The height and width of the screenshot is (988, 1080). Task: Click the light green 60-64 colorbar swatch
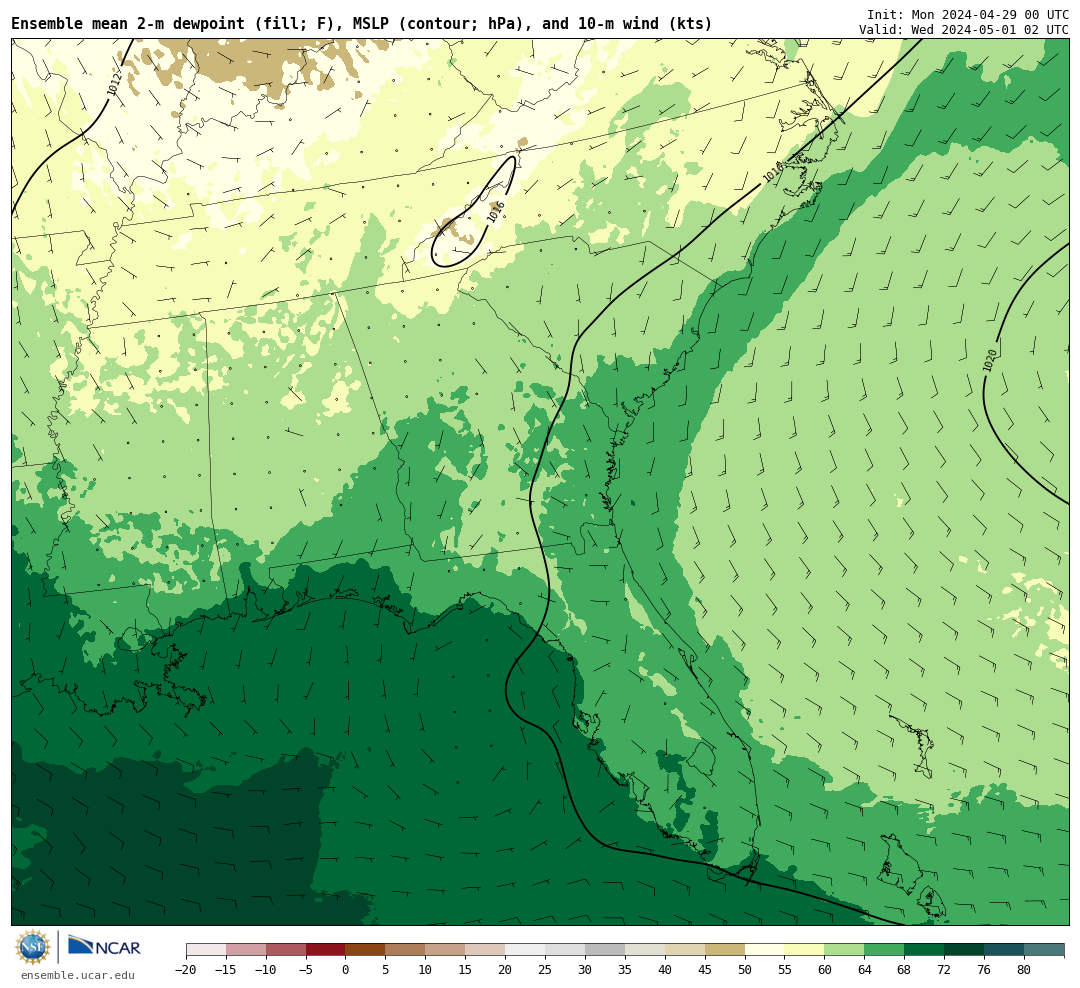tap(844, 949)
